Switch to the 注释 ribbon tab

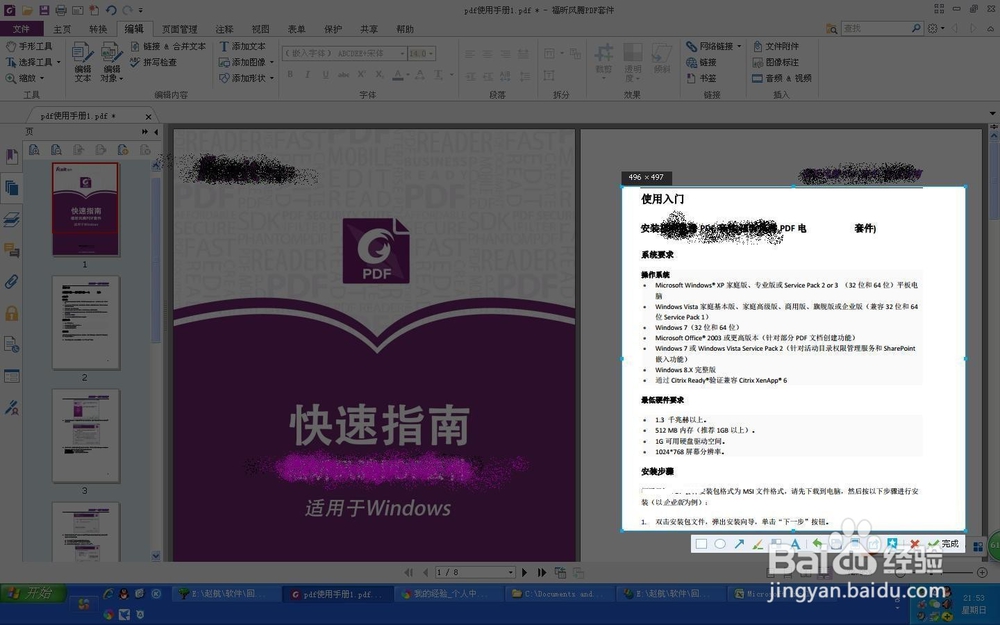pyautogui.click(x=224, y=29)
